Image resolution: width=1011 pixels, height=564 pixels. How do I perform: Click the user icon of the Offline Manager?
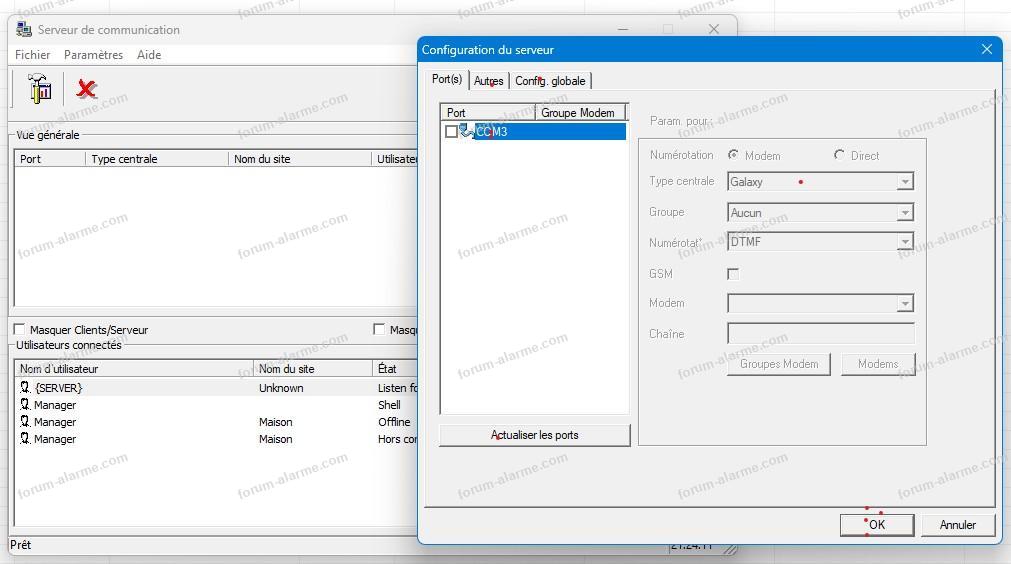click(25, 422)
